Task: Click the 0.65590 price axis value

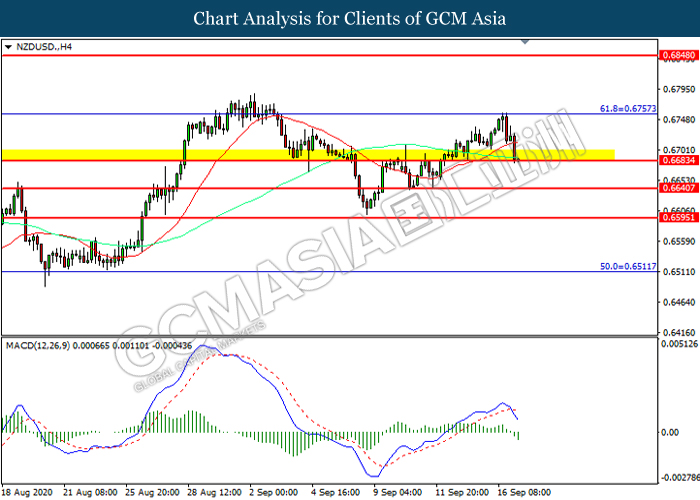Action: (x=679, y=242)
